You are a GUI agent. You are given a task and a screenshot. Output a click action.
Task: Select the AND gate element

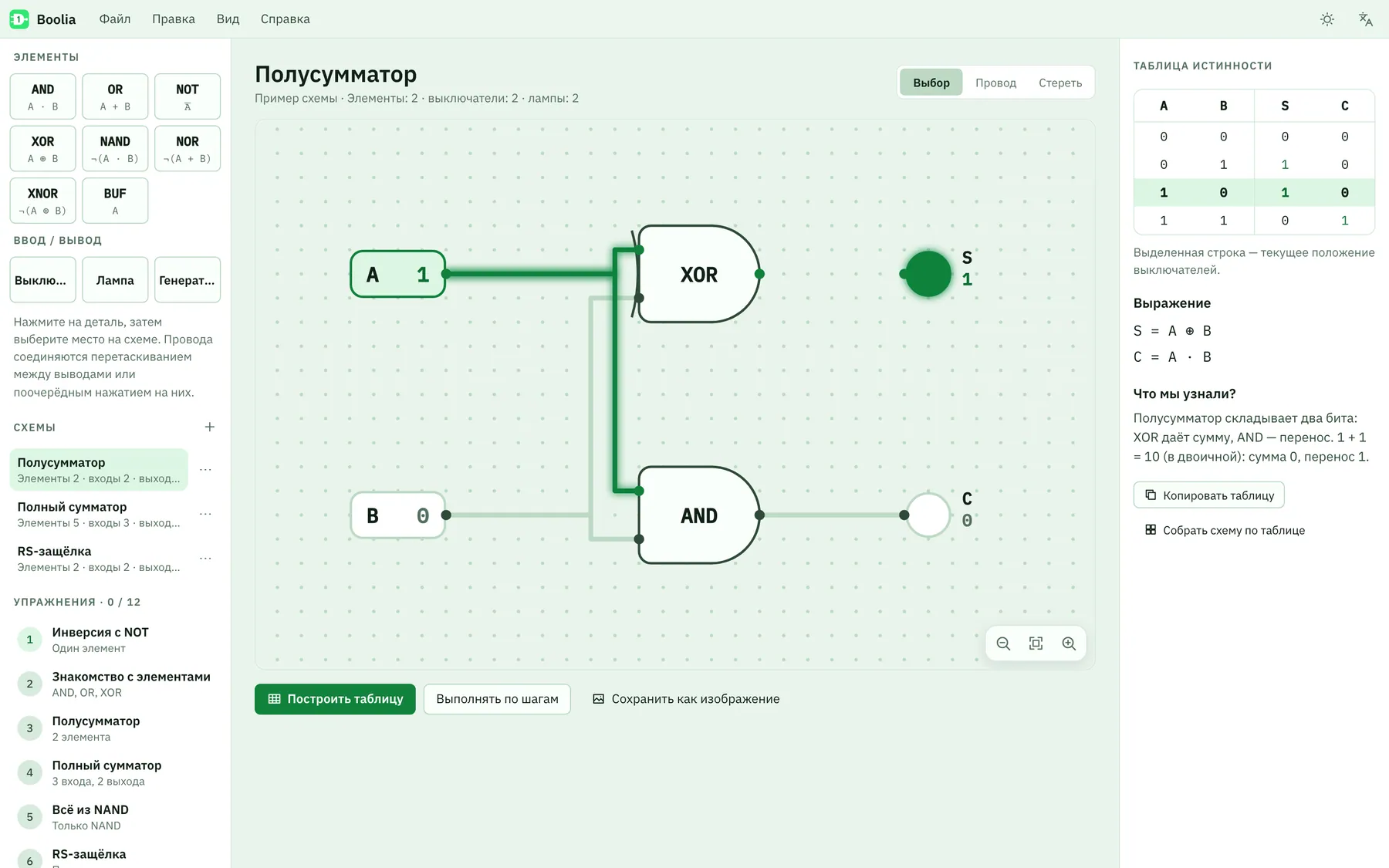coord(42,96)
